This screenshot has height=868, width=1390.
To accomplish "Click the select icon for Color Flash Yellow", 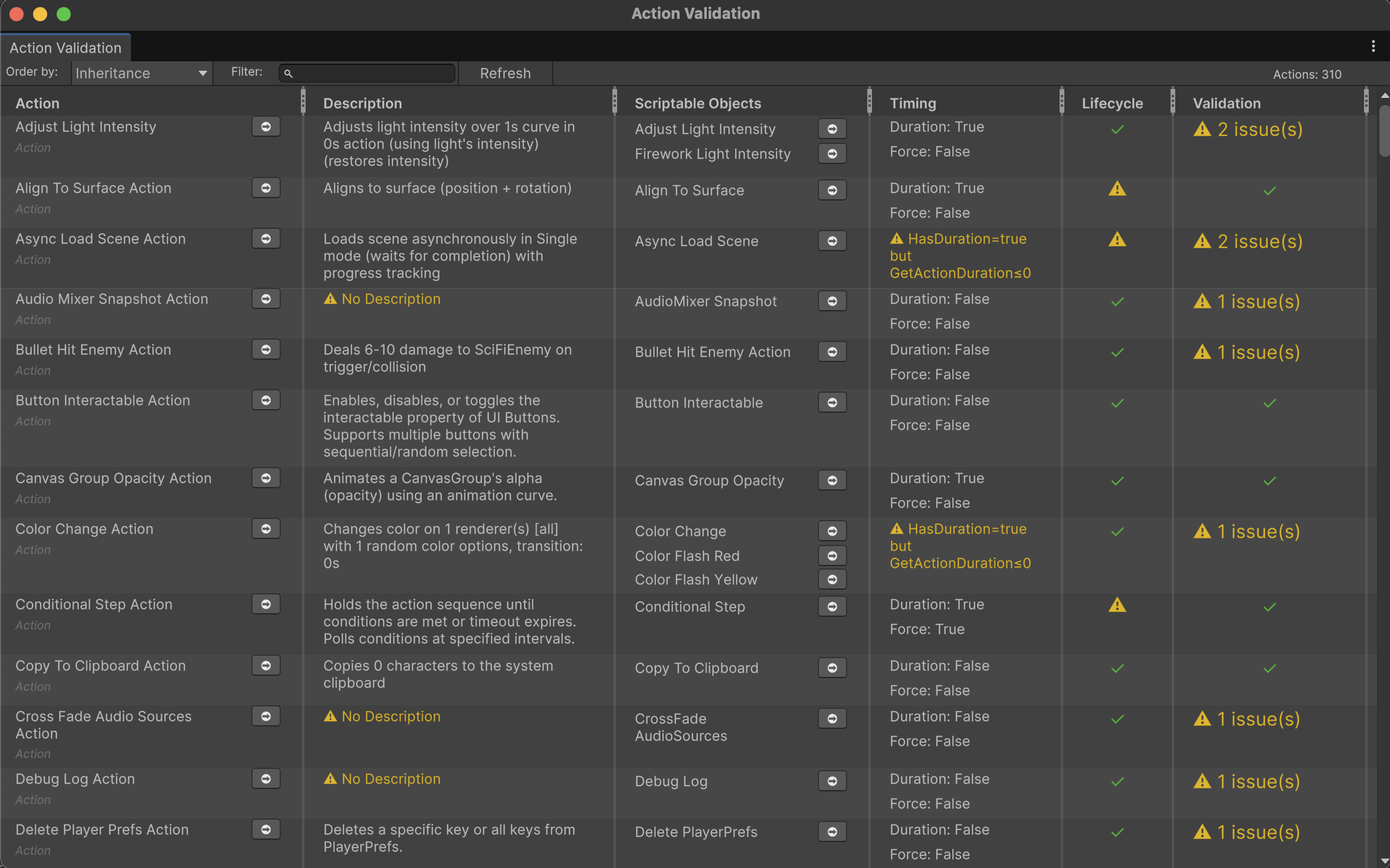I will [x=832, y=580].
